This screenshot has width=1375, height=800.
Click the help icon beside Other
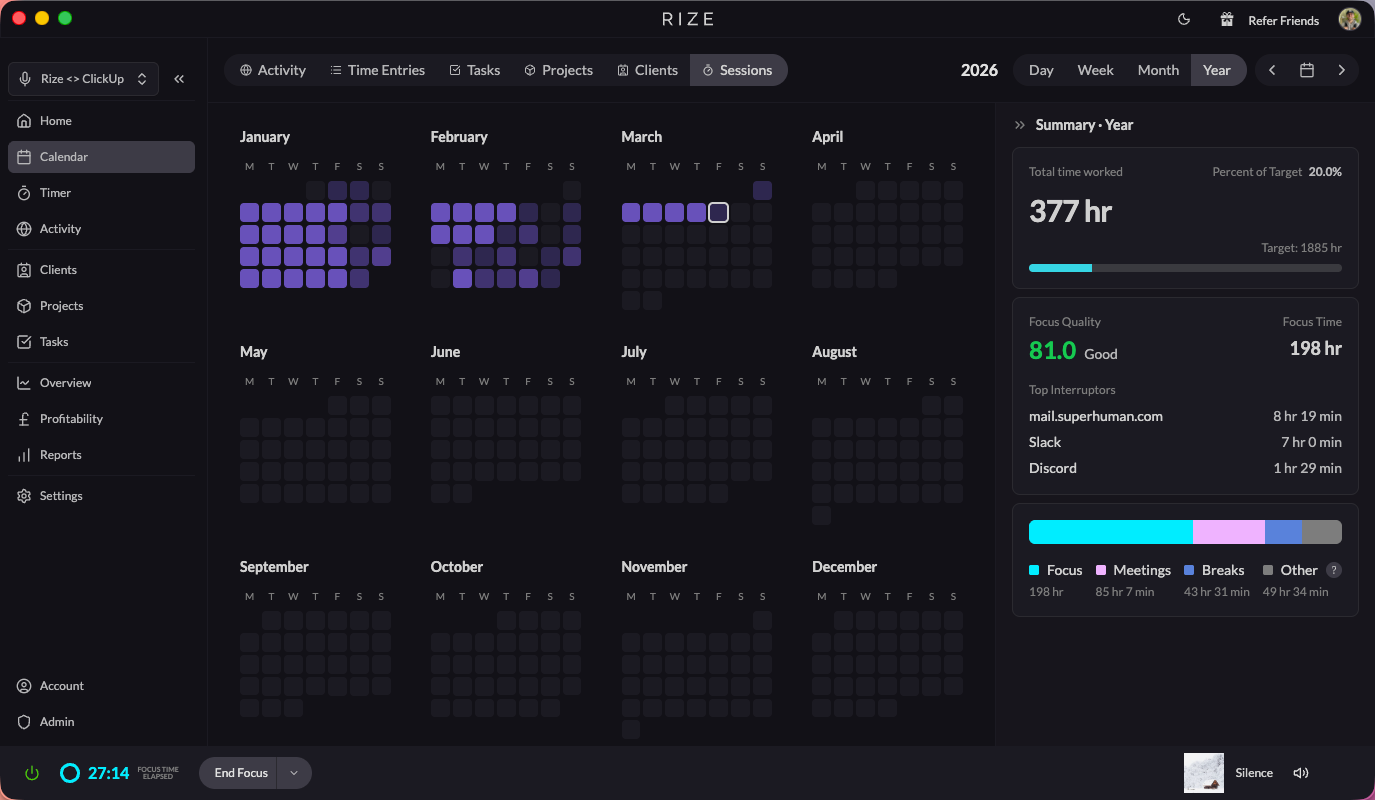(x=1333, y=570)
